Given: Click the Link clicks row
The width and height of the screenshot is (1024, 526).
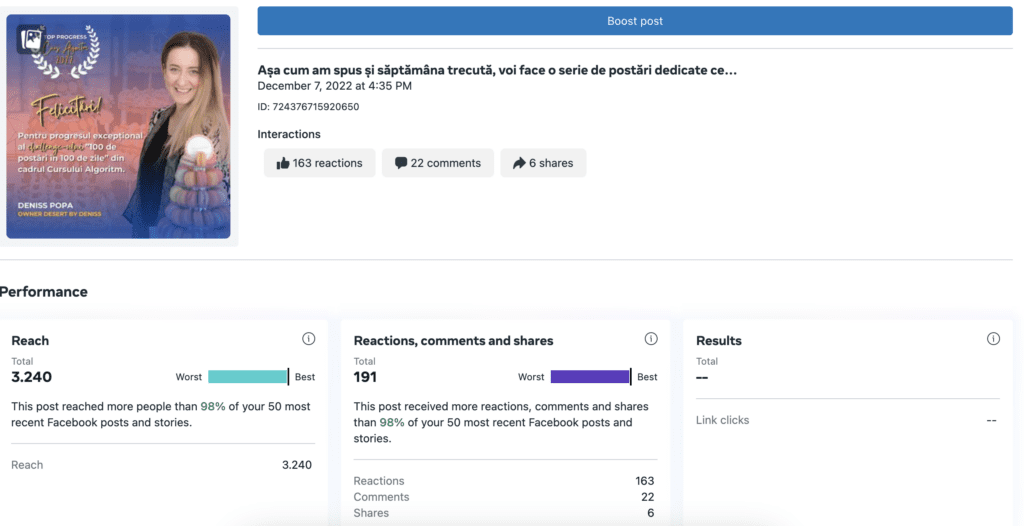Looking at the screenshot, I should coord(846,420).
